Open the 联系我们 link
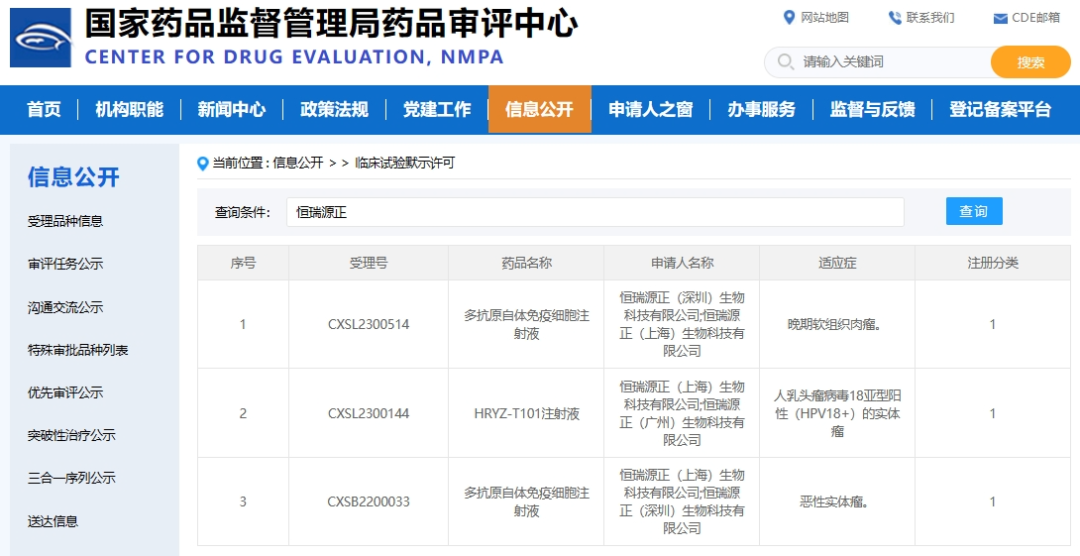1080x556 pixels. [931, 18]
